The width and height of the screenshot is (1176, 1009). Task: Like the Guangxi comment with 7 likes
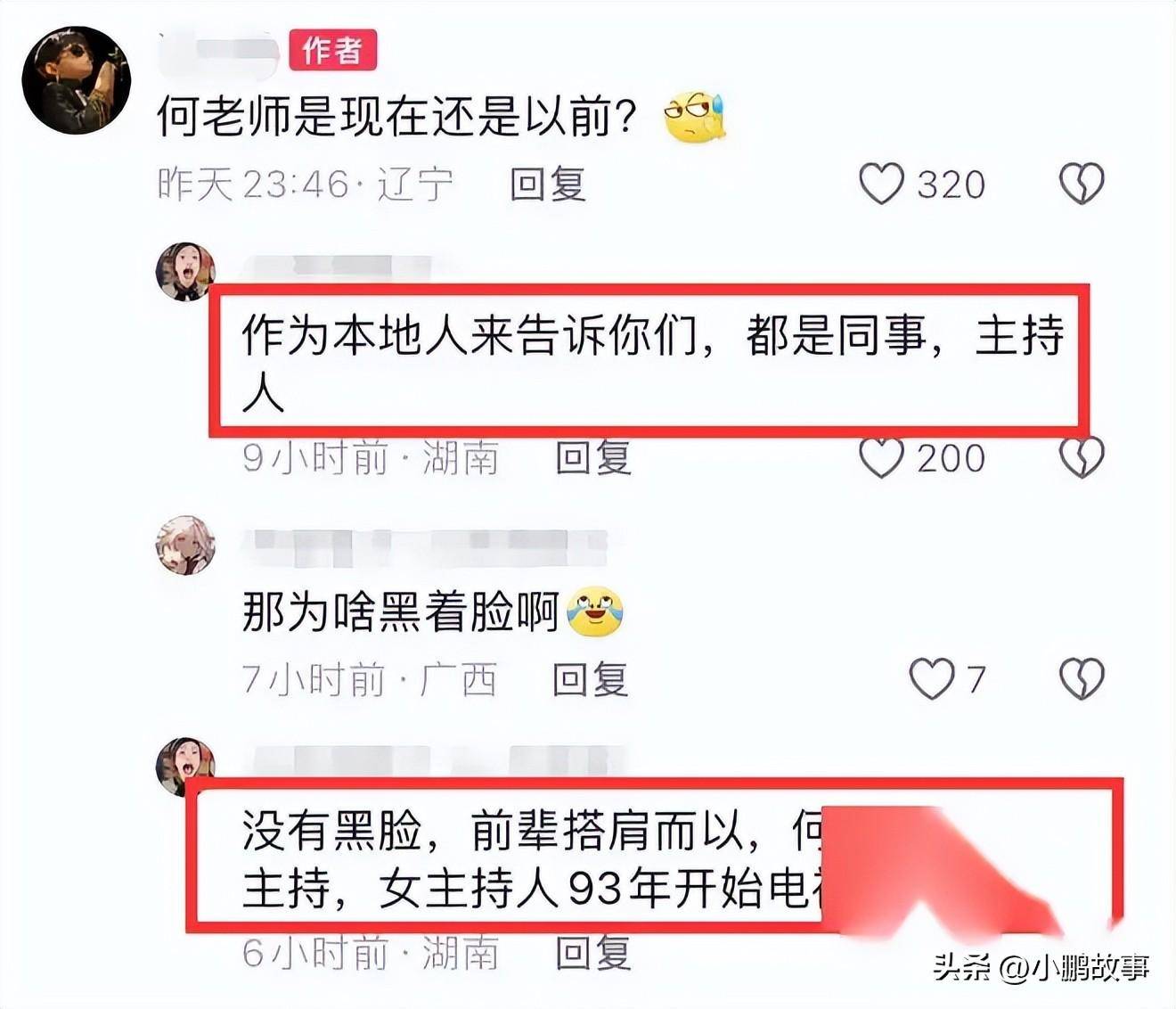point(931,679)
